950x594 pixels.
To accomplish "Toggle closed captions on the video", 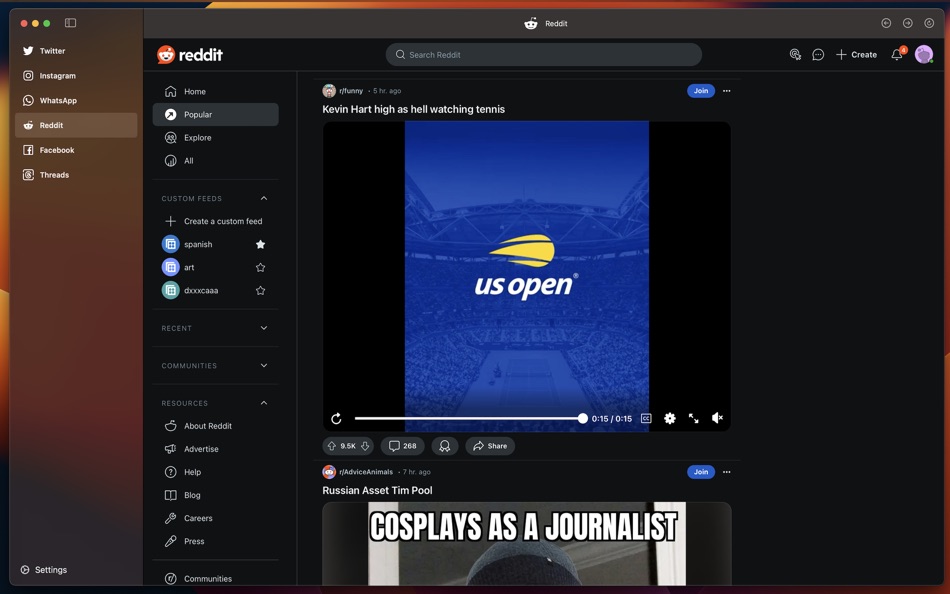I will 646,418.
